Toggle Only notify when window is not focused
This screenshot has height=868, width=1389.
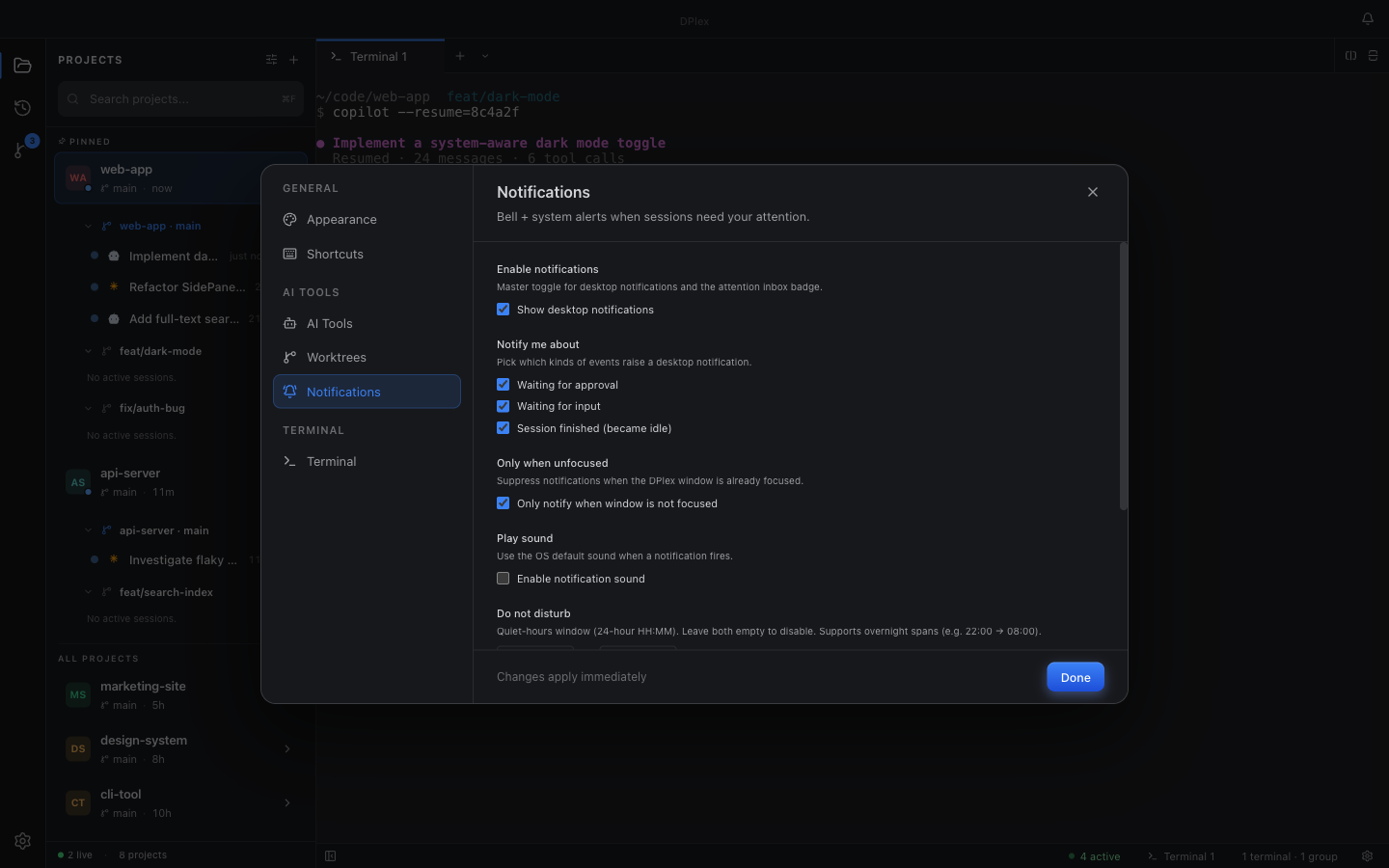pos(503,503)
